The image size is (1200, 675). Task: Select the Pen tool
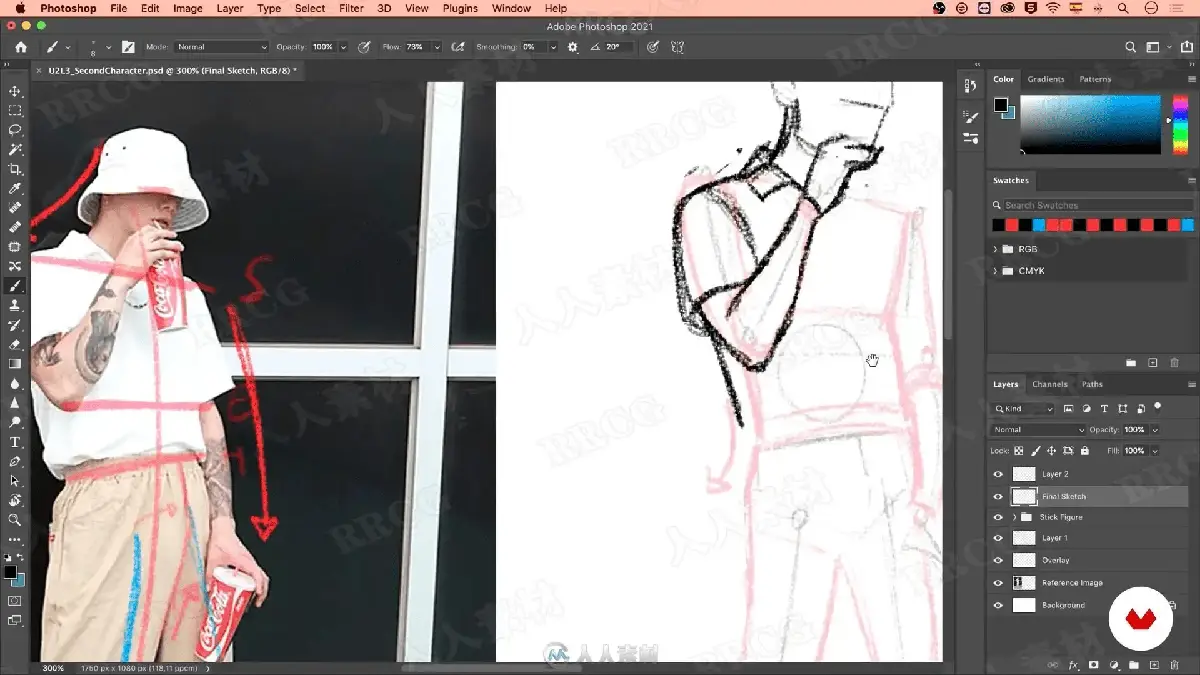[x=15, y=461]
